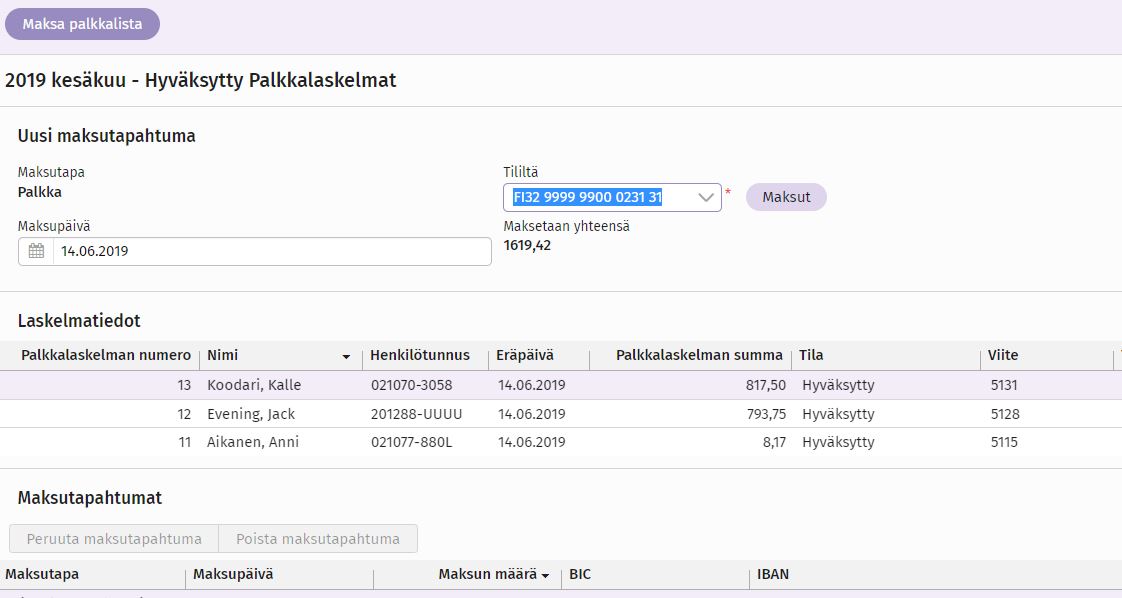Click henkilötunnus 021077-880L
The width and height of the screenshot is (1122, 598).
click(x=411, y=442)
